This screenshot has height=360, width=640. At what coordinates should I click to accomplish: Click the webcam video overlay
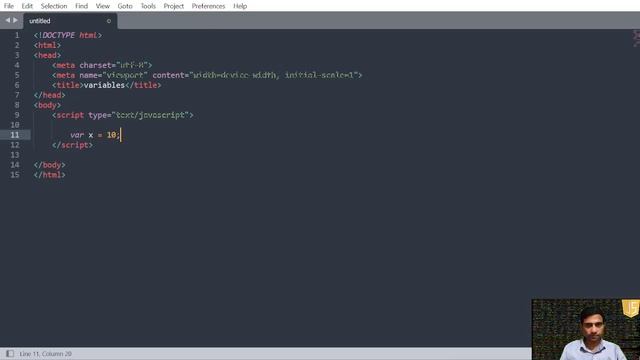tap(586, 329)
